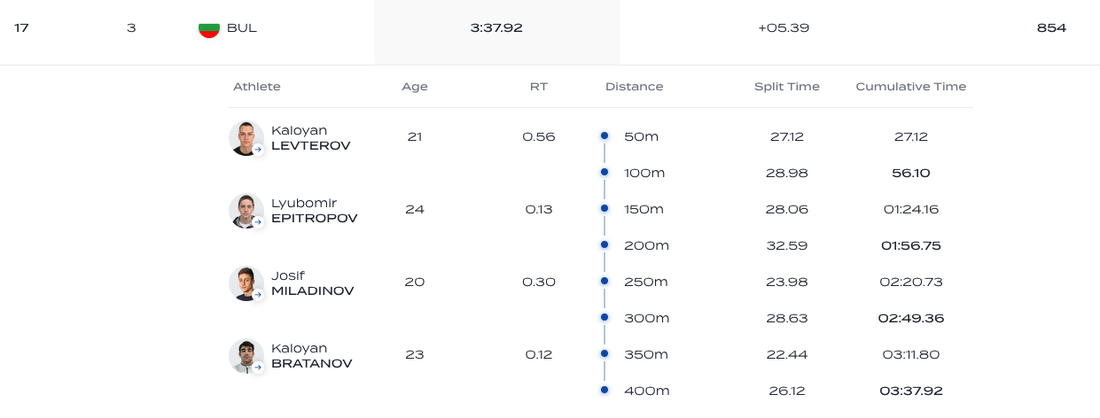
Task: Select Kaloyan Levterov's athlete photo
Action: tap(244, 137)
